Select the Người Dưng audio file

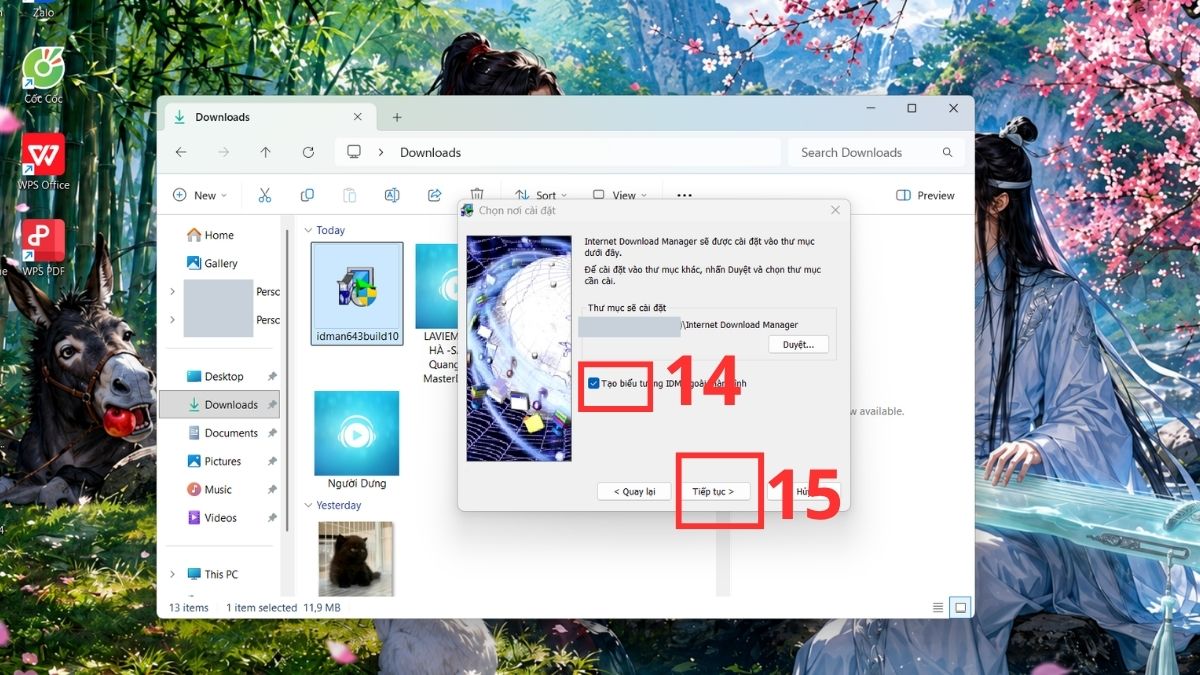tap(356, 440)
